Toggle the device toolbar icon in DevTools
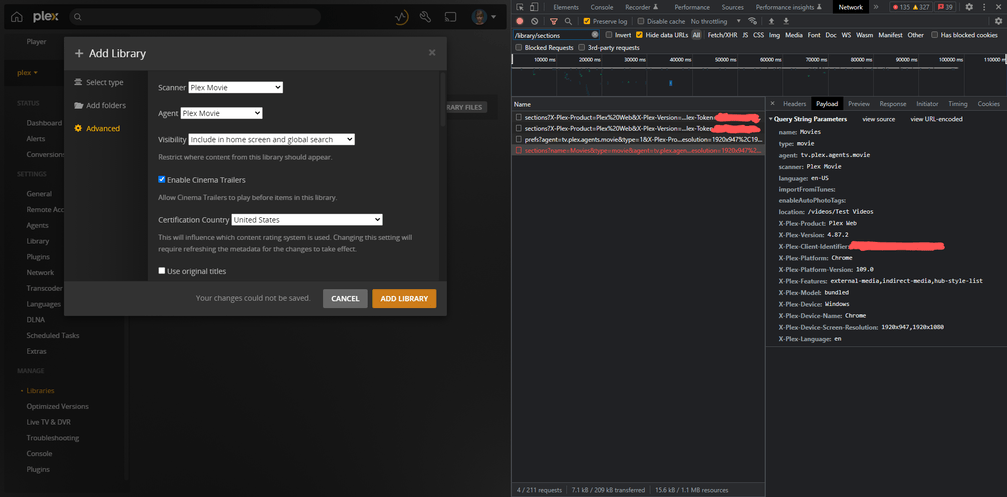The image size is (1007, 497). (x=534, y=7)
